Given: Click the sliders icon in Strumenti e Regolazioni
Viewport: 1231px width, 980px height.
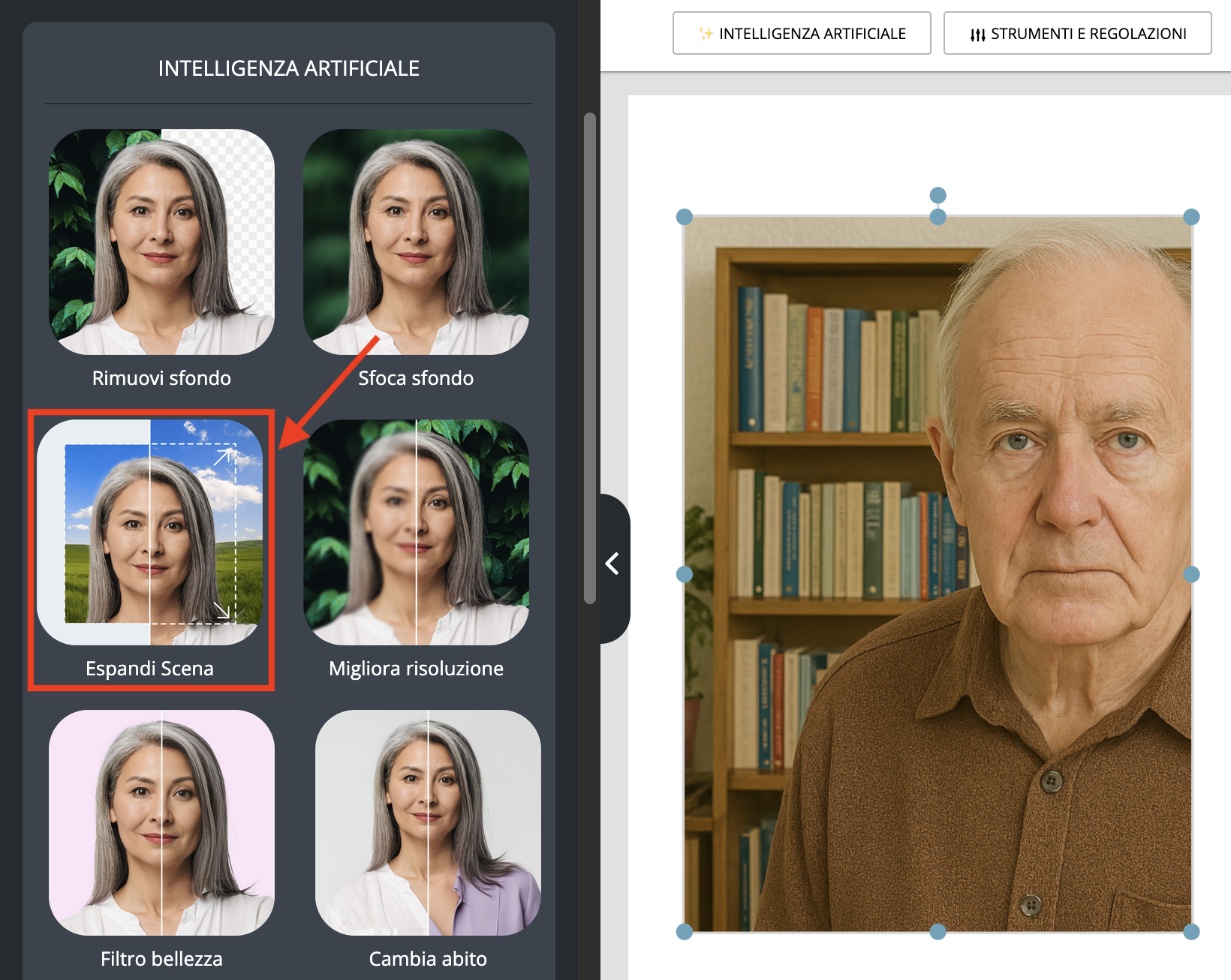Looking at the screenshot, I should tap(977, 35).
